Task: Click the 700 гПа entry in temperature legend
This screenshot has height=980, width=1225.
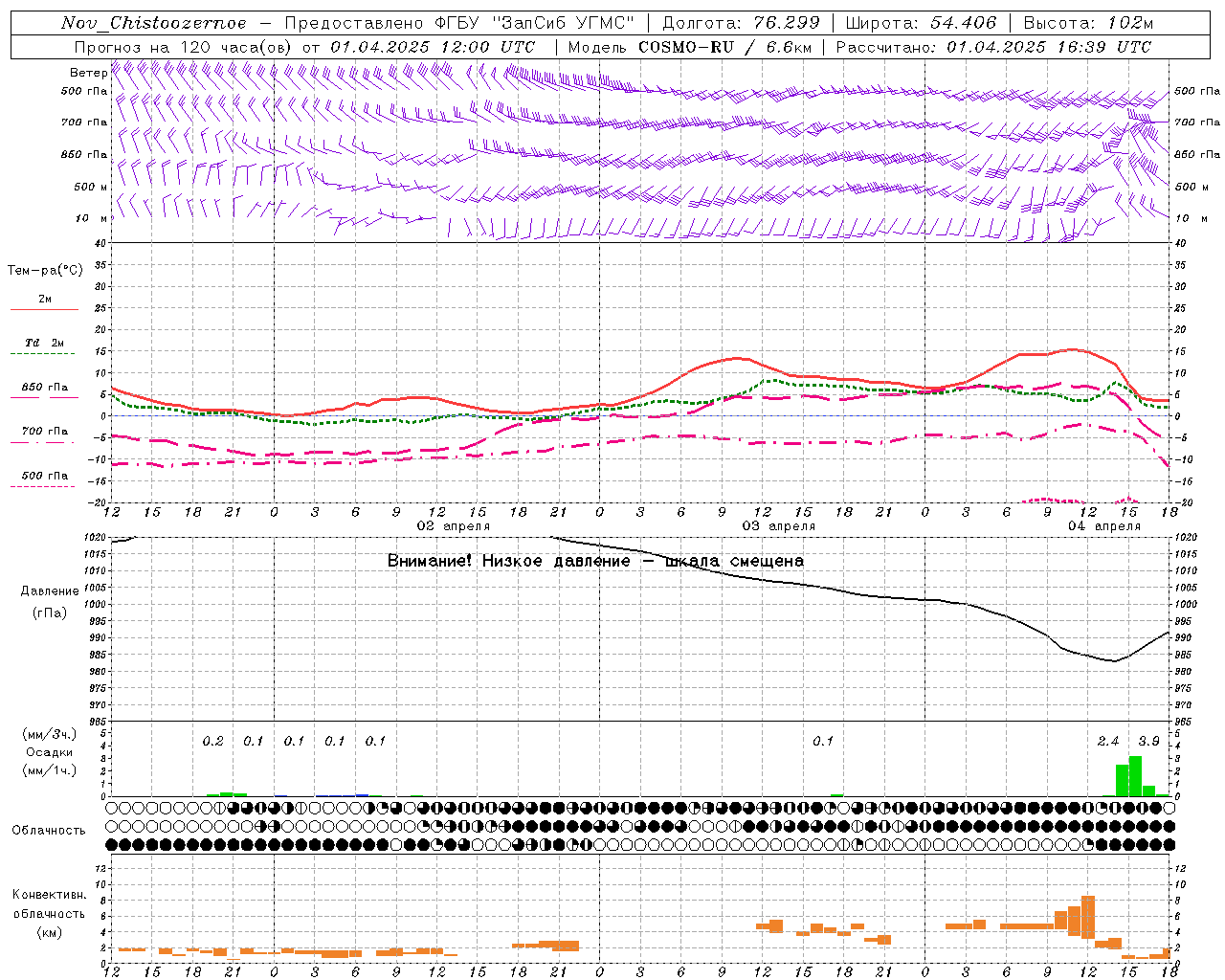Action: click(x=44, y=431)
